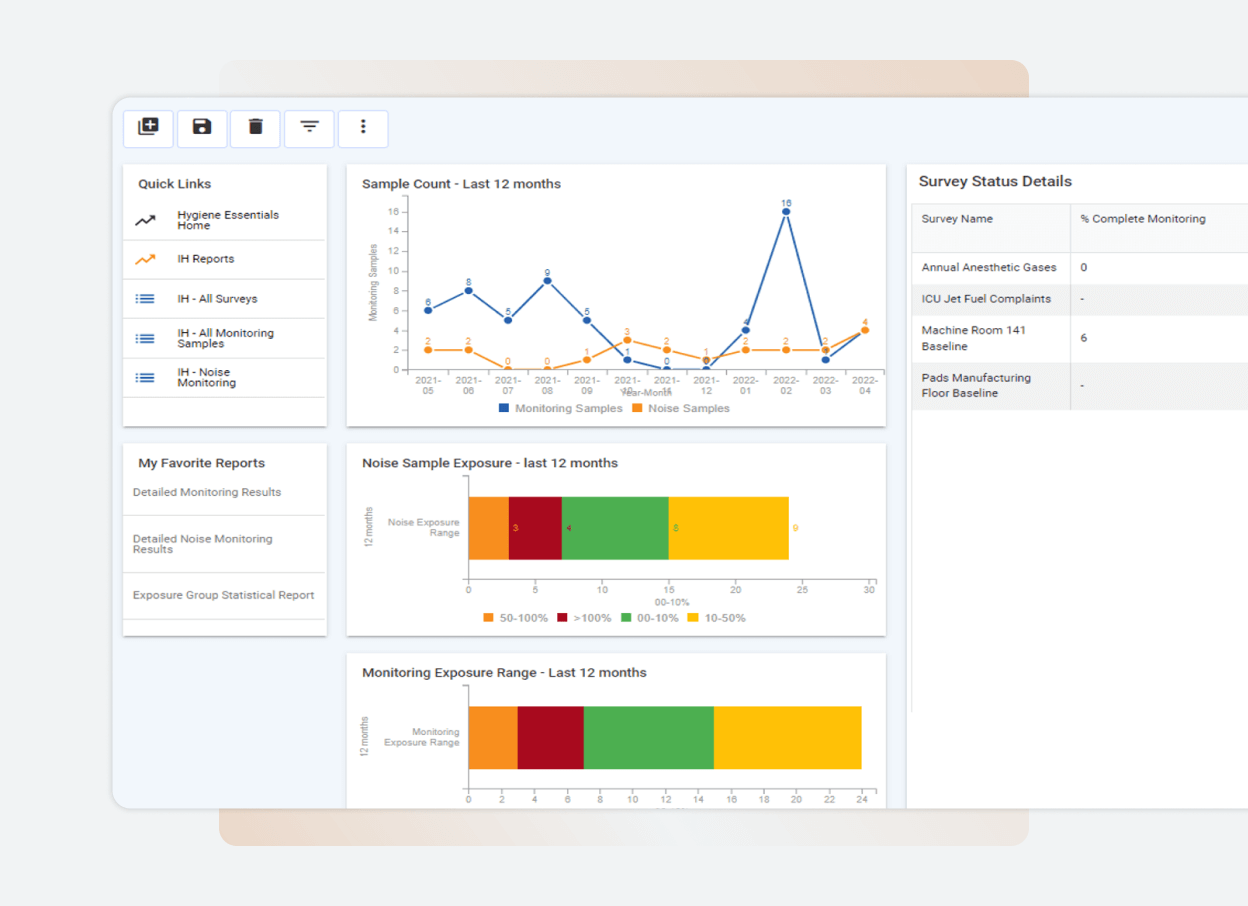The width and height of the screenshot is (1248, 906).
Task: Click the add new dashboard icon
Action: [148, 128]
